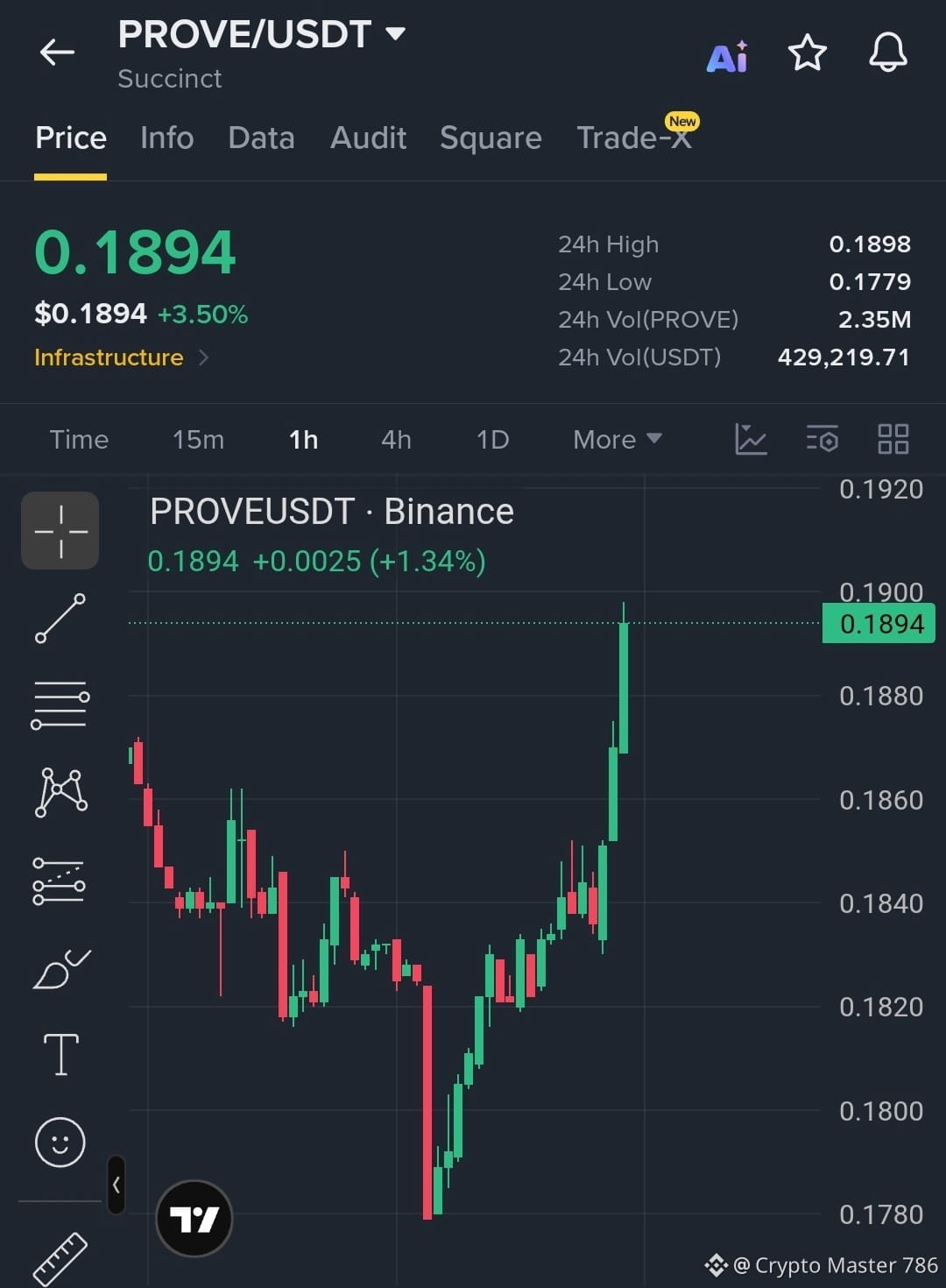The height and width of the screenshot is (1288, 946).
Task: Choose the horizontal lines tool
Action: 60,704
